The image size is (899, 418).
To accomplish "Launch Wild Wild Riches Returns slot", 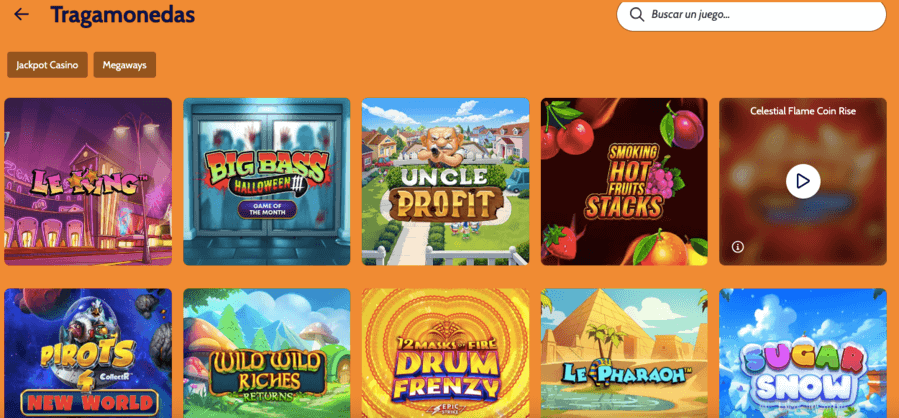I will click(x=267, y=353).
